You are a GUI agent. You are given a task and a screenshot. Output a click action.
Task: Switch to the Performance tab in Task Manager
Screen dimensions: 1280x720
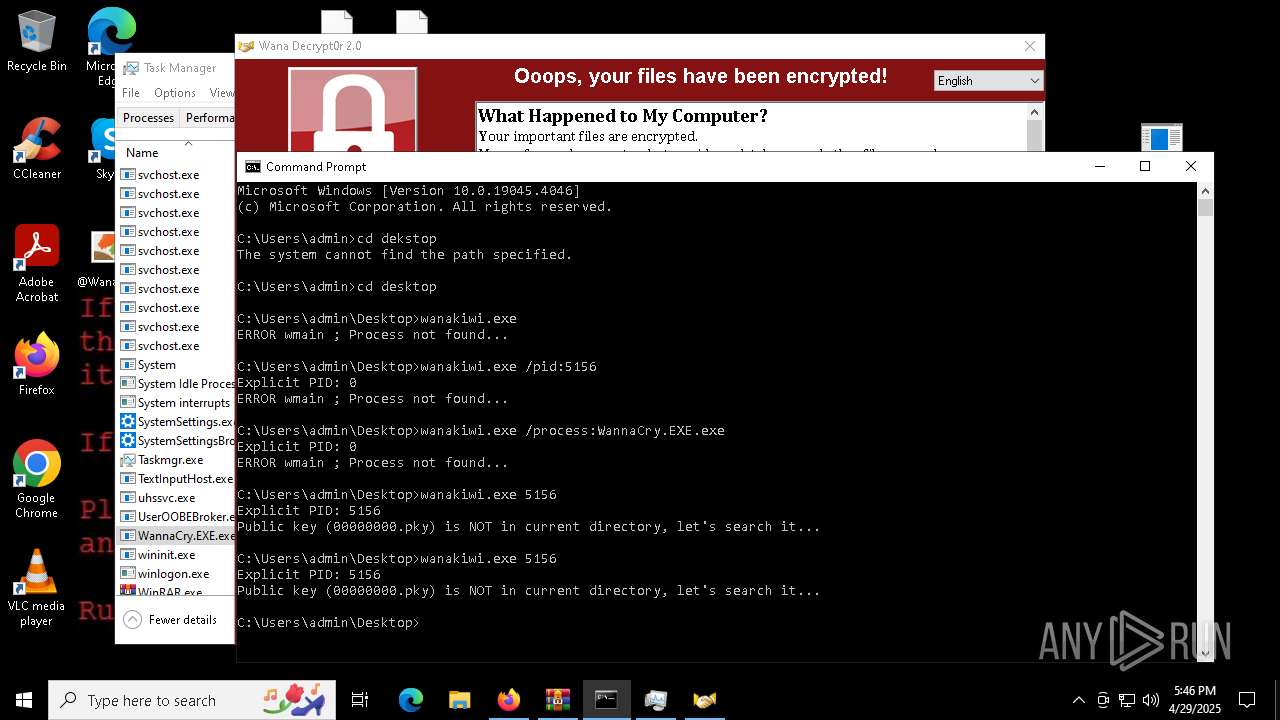[209, 118]
